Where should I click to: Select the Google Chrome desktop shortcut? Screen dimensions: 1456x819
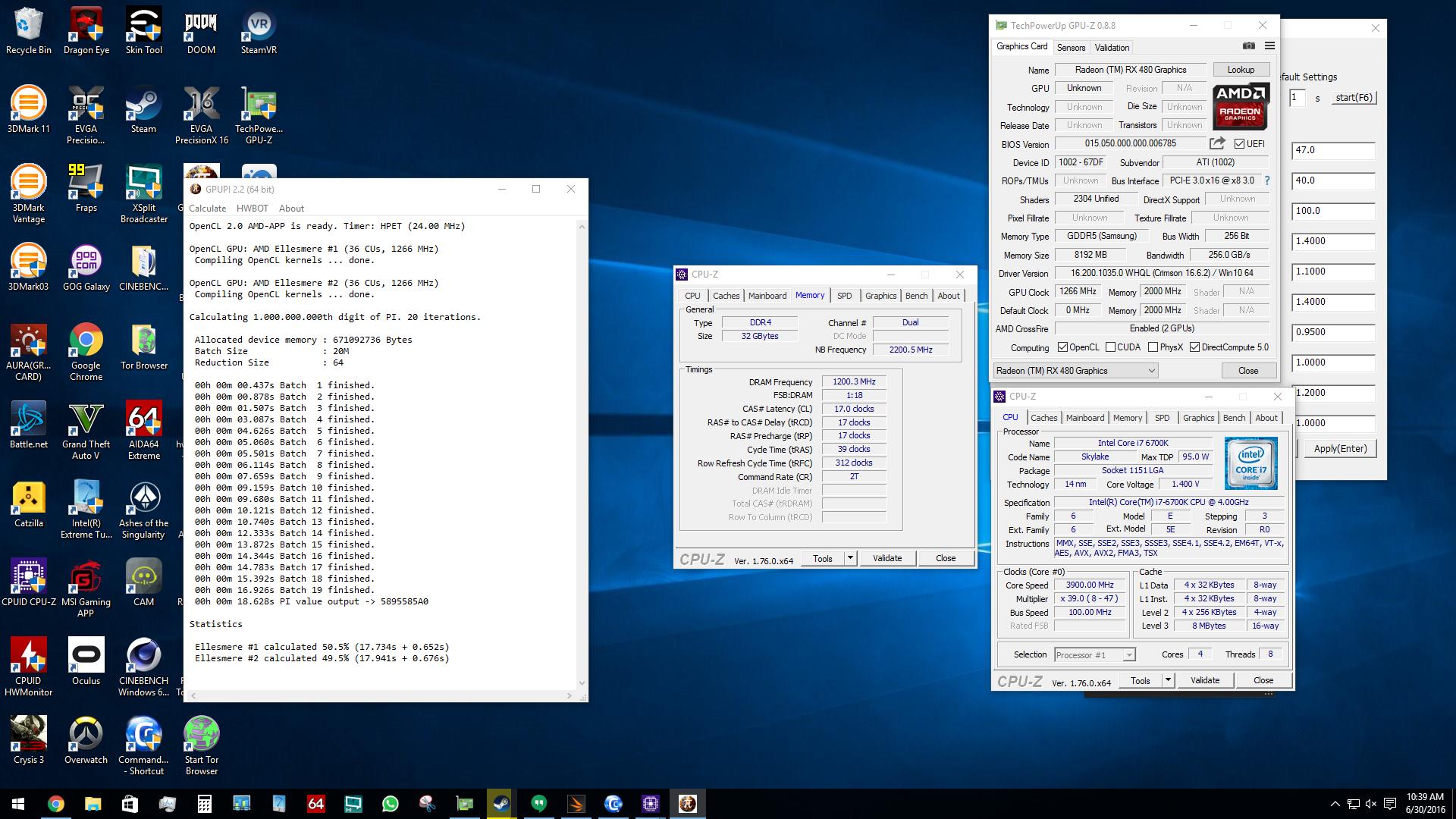point(86,353)
